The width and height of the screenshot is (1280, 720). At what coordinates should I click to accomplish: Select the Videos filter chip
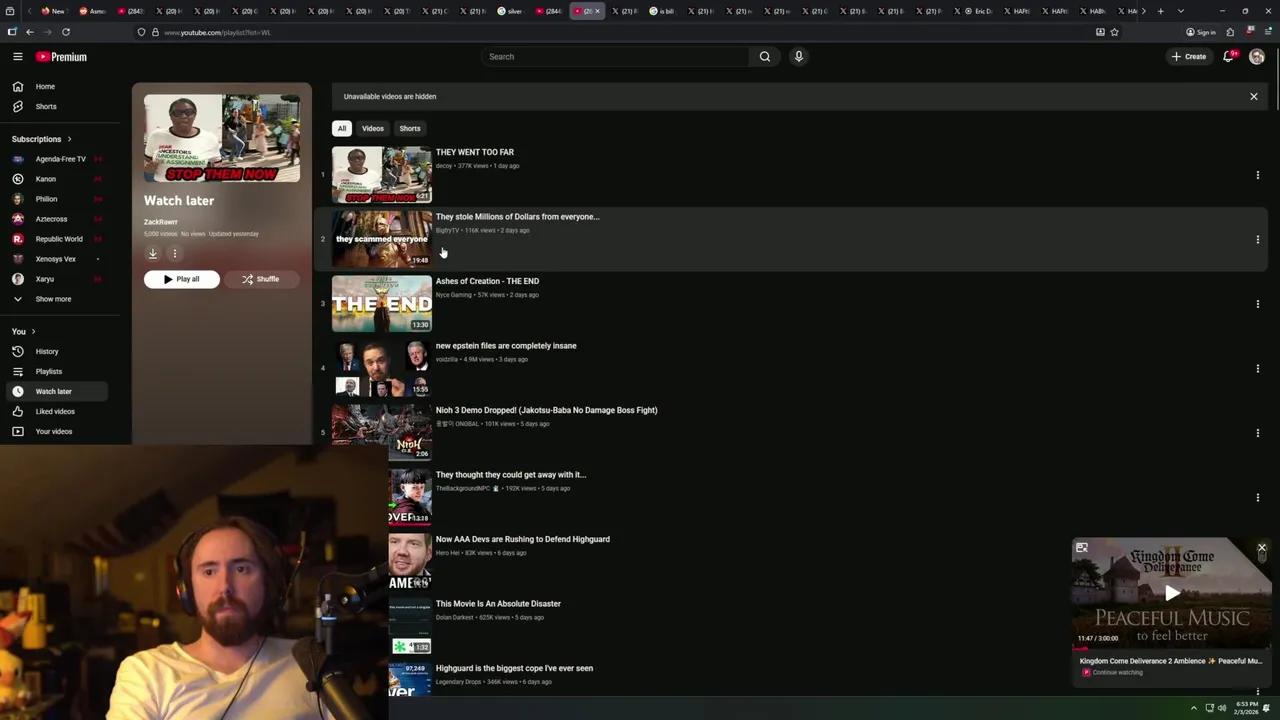click(x=373, y=128)
